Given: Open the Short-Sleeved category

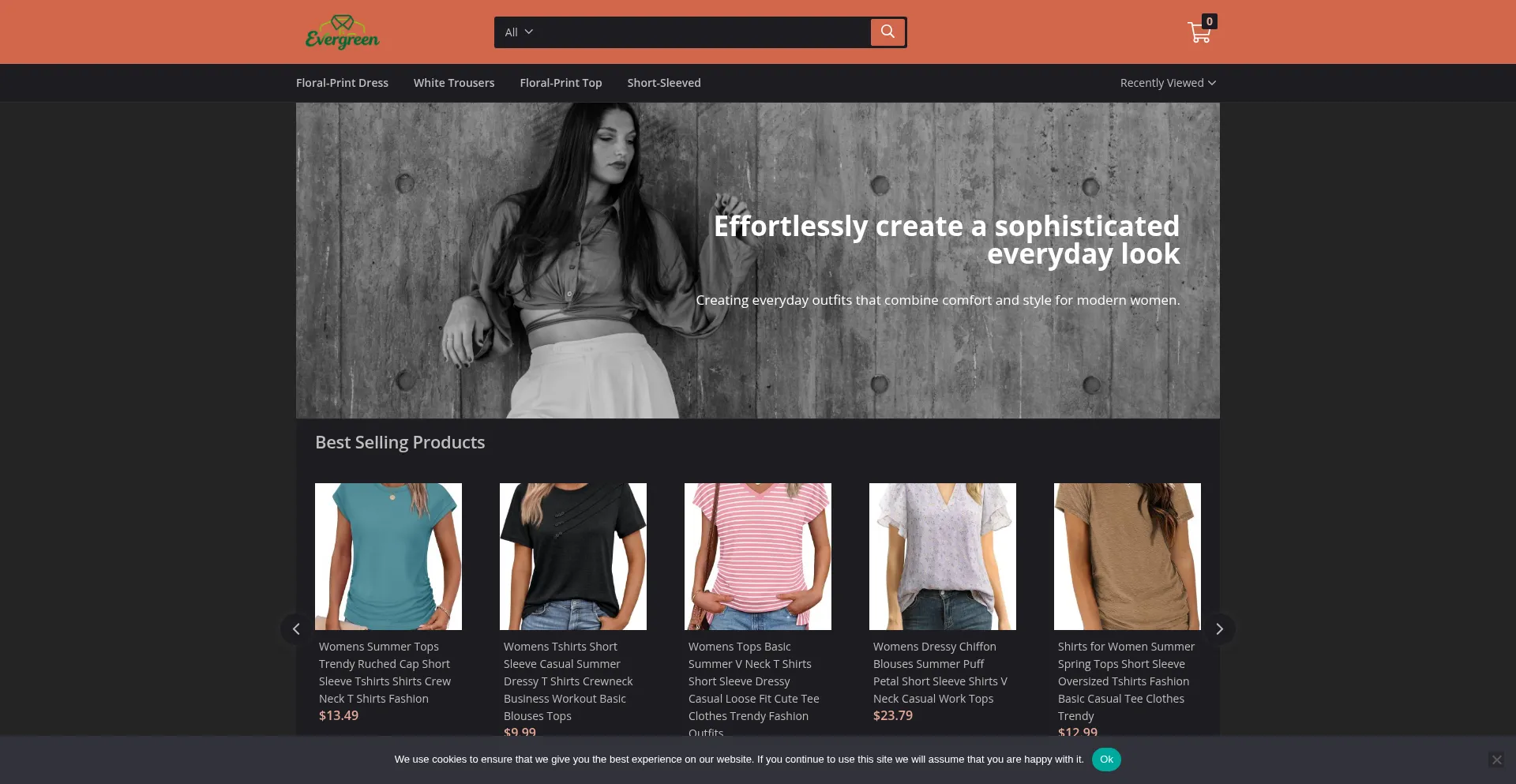Looking at the screenshot, I should pos(664,83).
